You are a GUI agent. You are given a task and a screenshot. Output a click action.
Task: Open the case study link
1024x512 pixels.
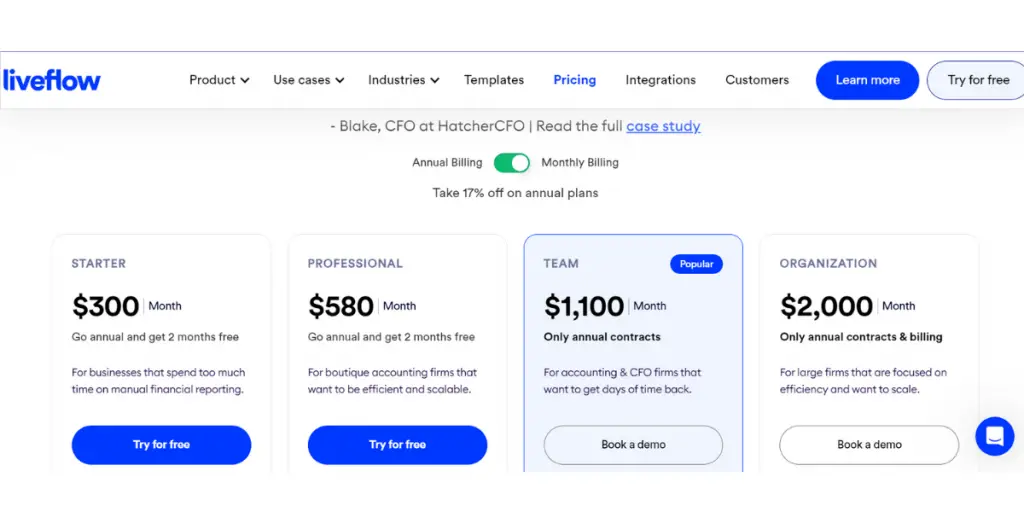[x=663, y=126]
